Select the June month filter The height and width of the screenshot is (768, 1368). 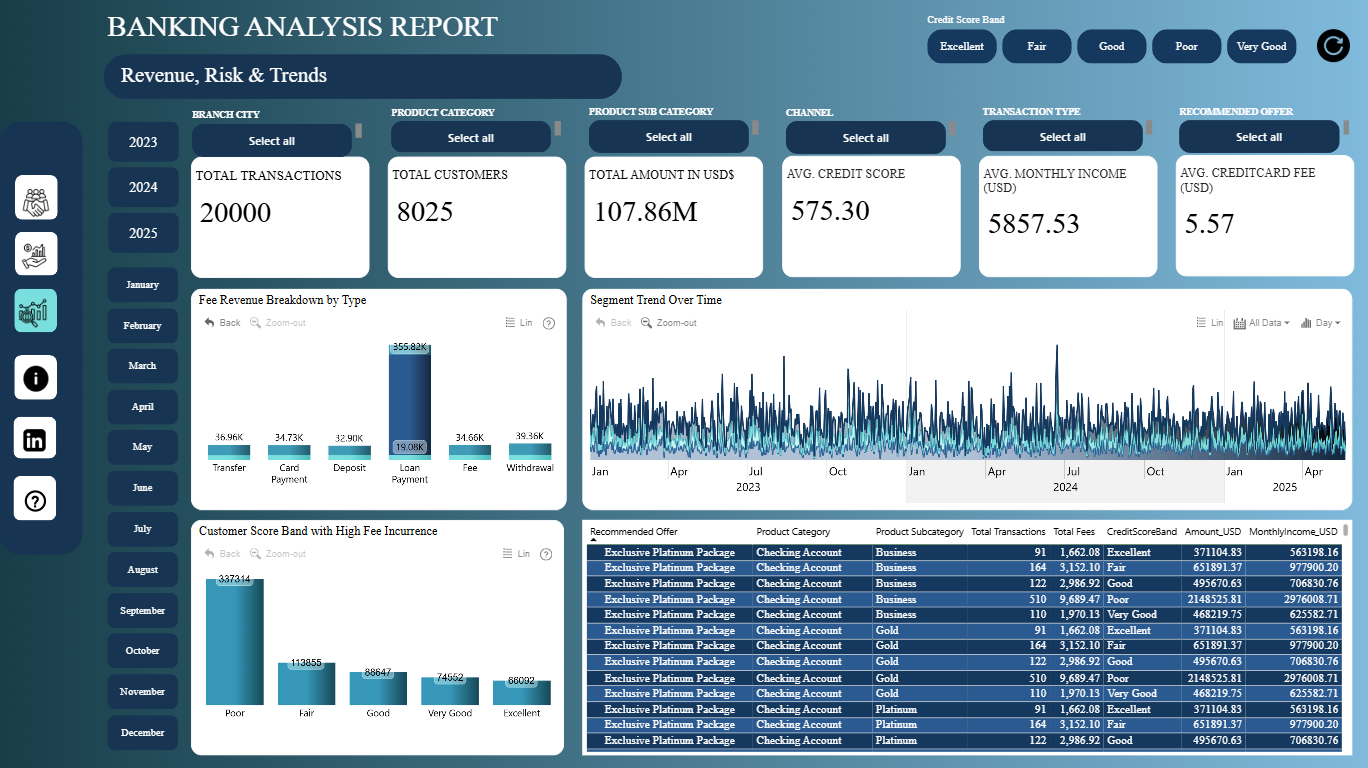[143, 488]
